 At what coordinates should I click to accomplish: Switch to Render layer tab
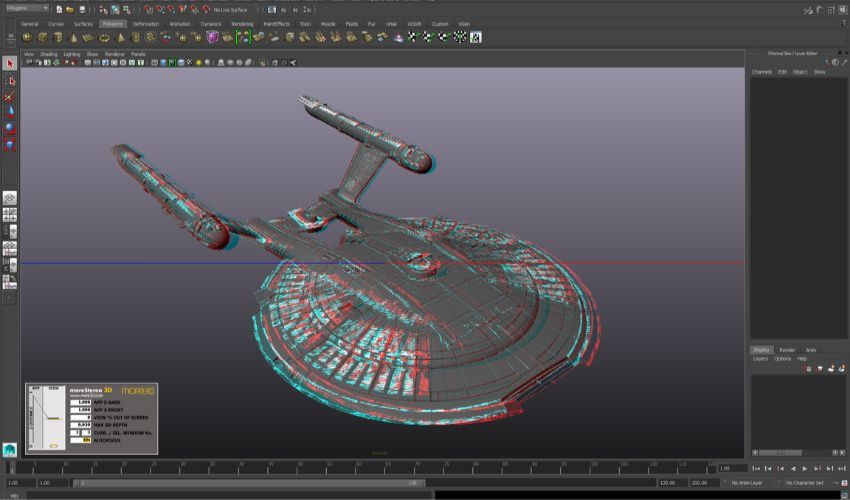tap(787, 350)
